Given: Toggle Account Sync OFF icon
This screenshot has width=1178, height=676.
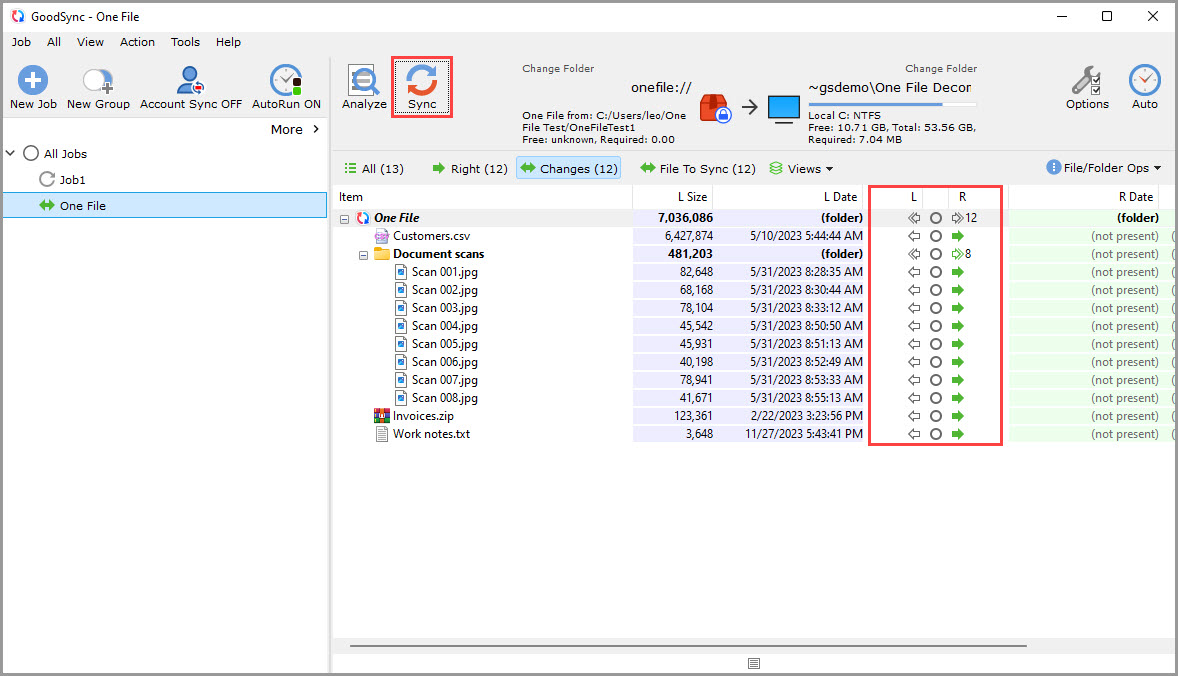Looking at the screenshot, I should coord(190,80).
